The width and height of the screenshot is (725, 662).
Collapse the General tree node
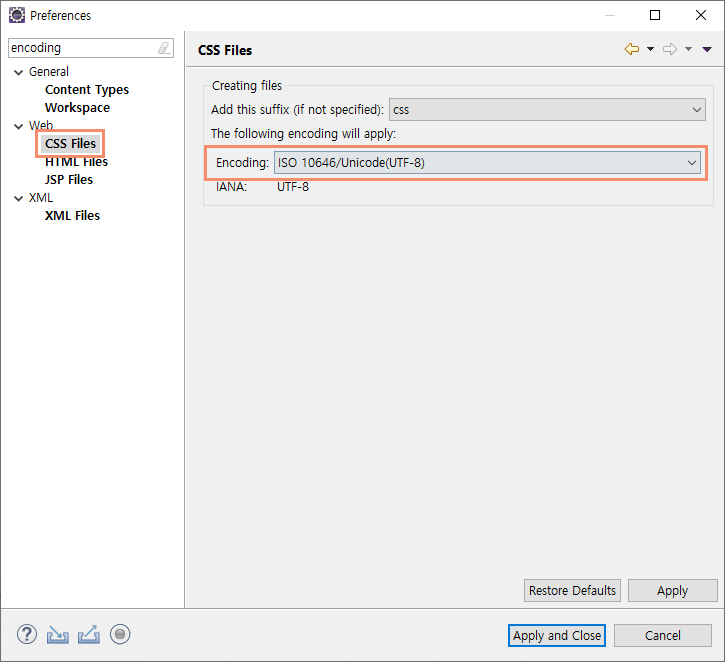click(x=18, y=73)
